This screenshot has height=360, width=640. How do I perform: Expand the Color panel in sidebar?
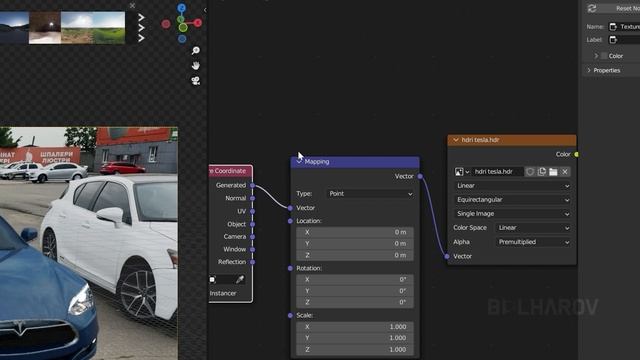tap(596, 56)
